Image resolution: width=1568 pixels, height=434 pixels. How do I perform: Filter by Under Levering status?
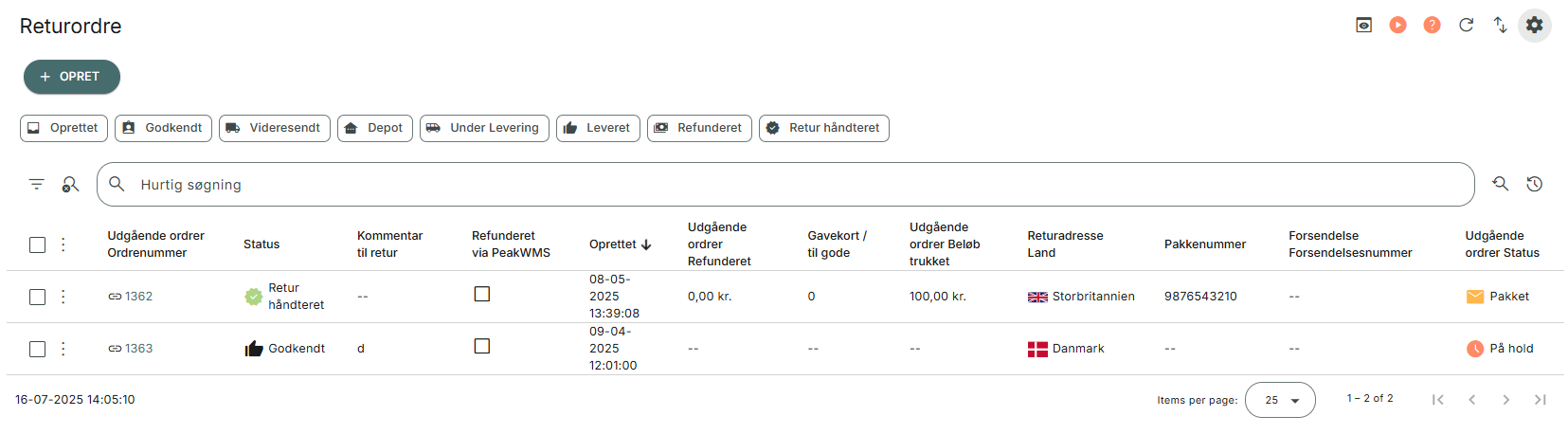pos(484,128)
